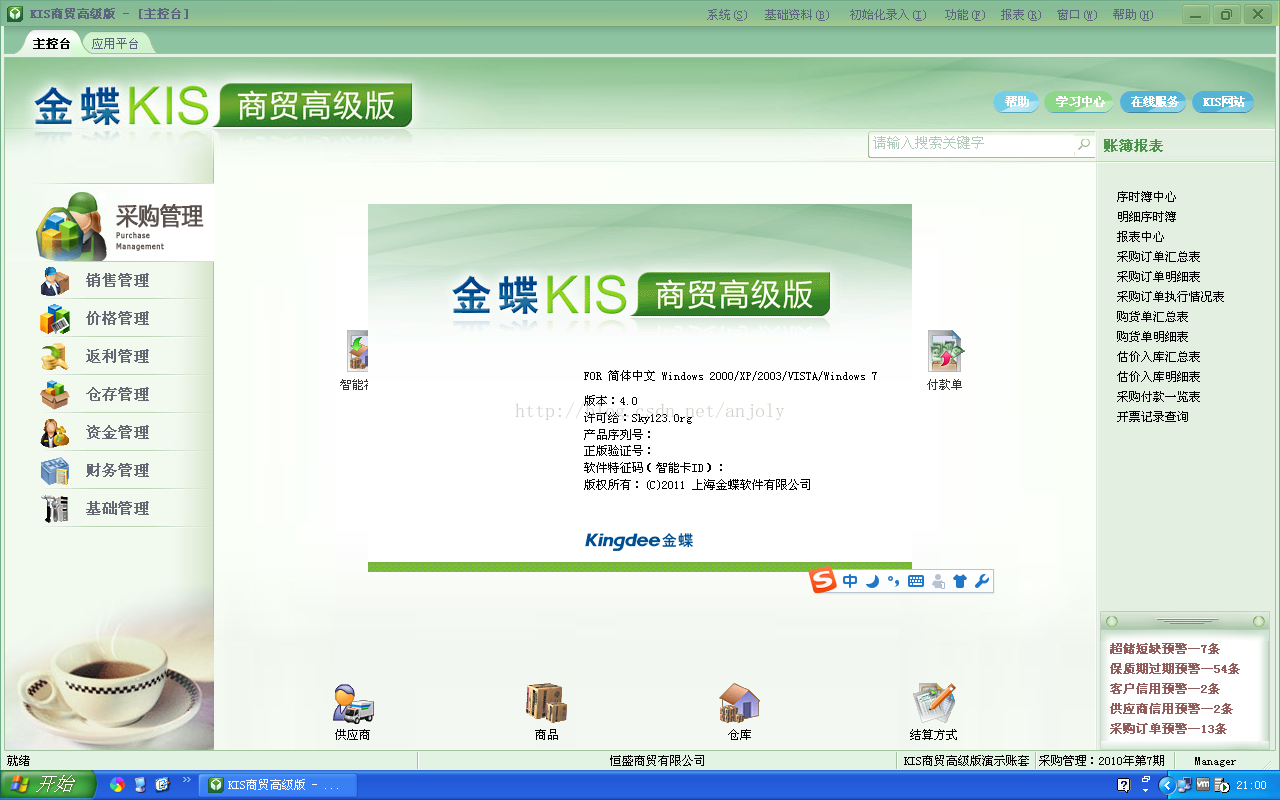Viewport: 1280px width, 800px height.
Task: Click 恒盛商贸有限公司 in status bar
Action: 657,761
